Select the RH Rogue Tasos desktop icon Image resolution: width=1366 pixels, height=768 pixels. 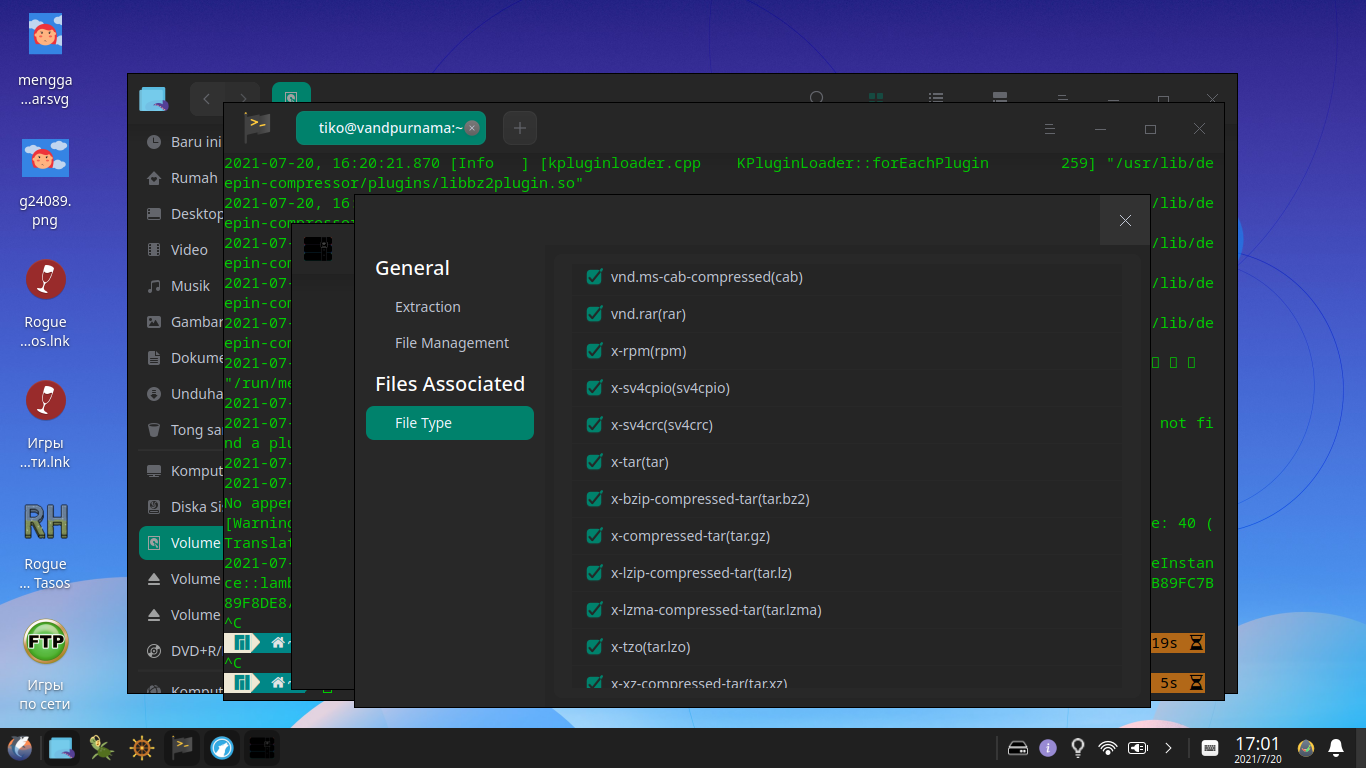tap(45, 545)
